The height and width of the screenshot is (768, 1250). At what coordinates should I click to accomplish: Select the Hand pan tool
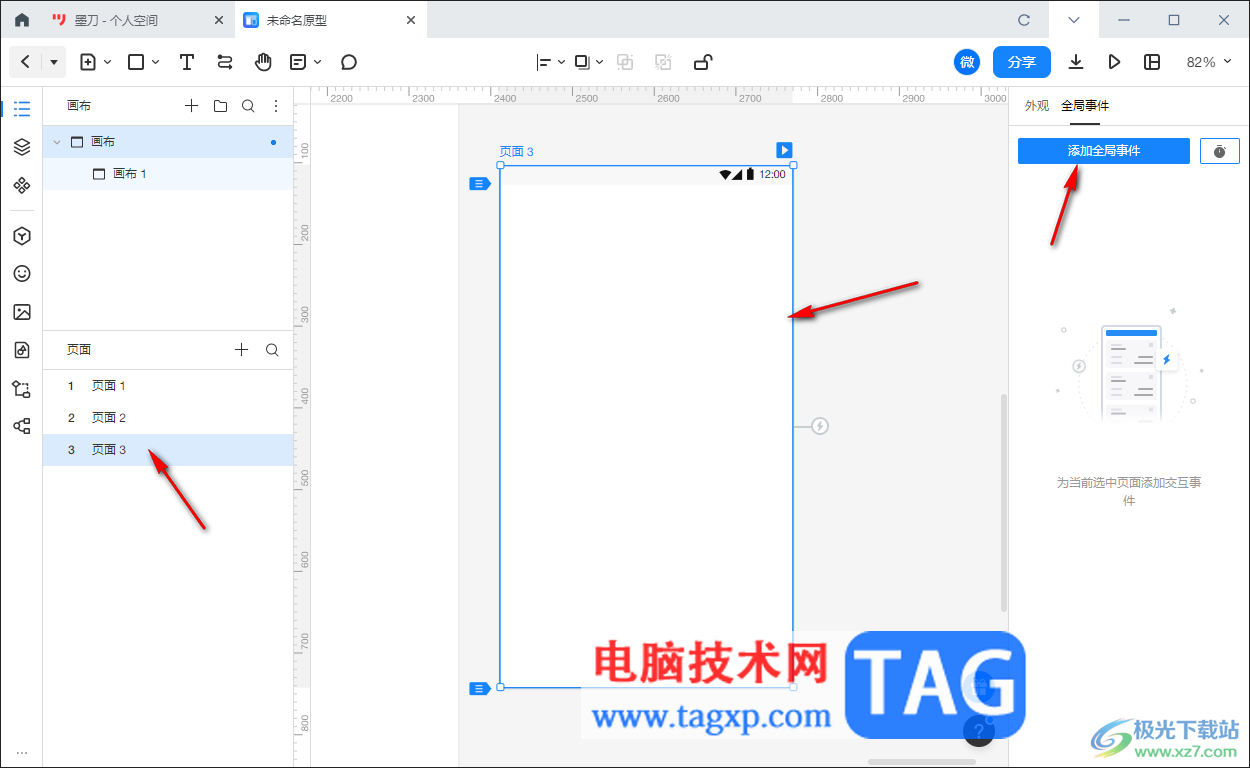click(x=263, y=62)
